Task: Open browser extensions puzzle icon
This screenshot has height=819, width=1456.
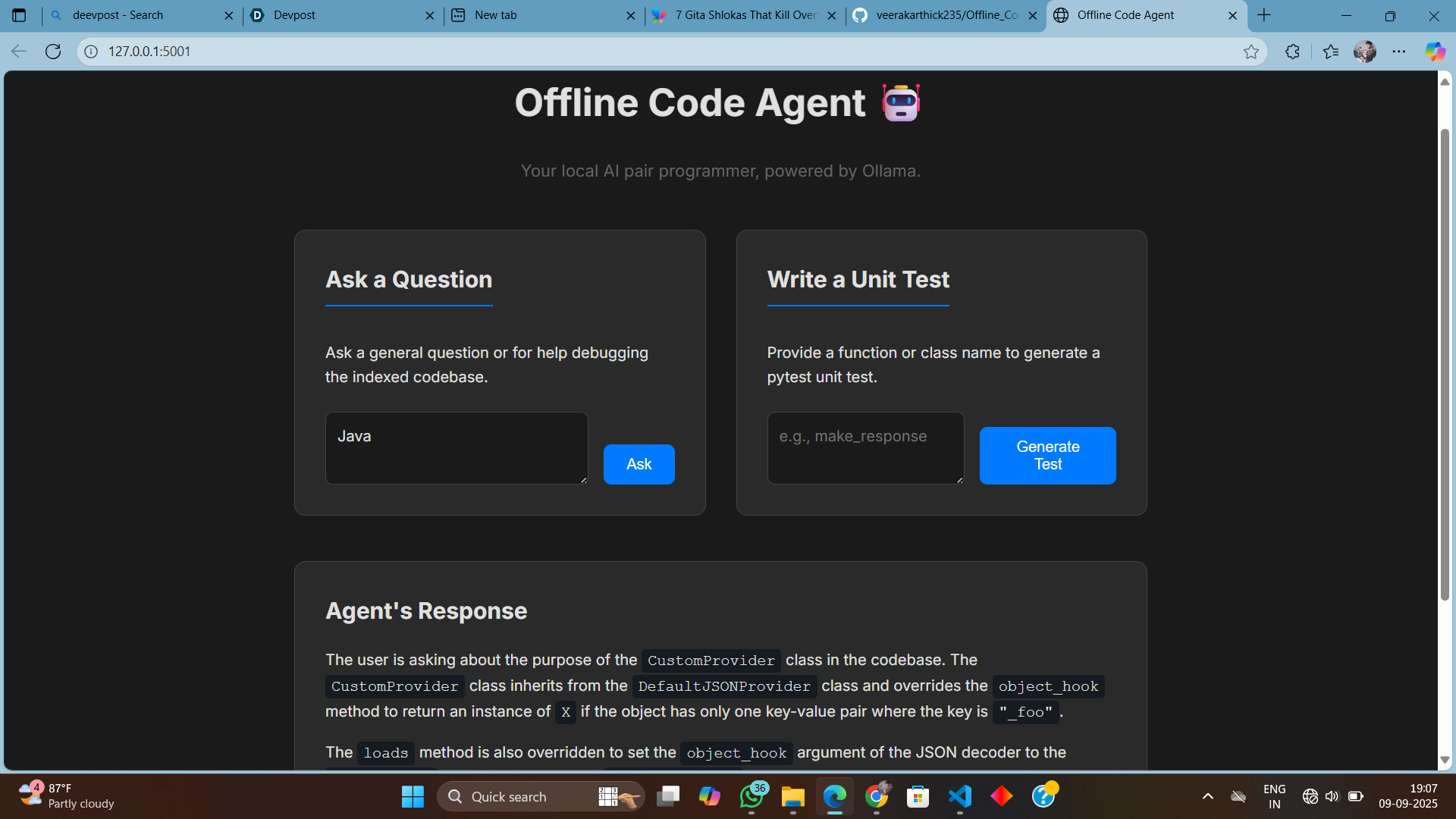Action: coord(1293,52)
